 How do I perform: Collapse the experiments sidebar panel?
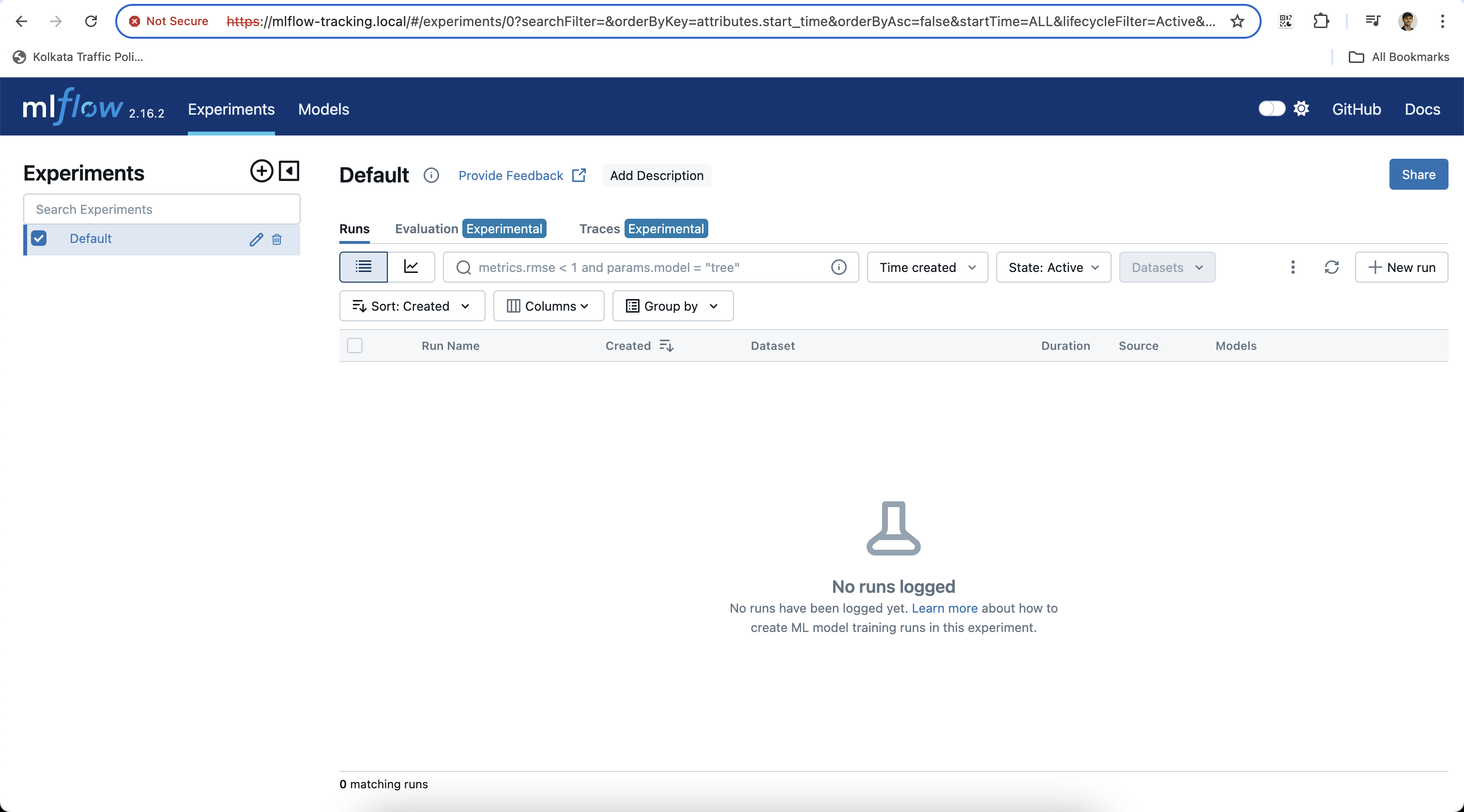[289, 171]
